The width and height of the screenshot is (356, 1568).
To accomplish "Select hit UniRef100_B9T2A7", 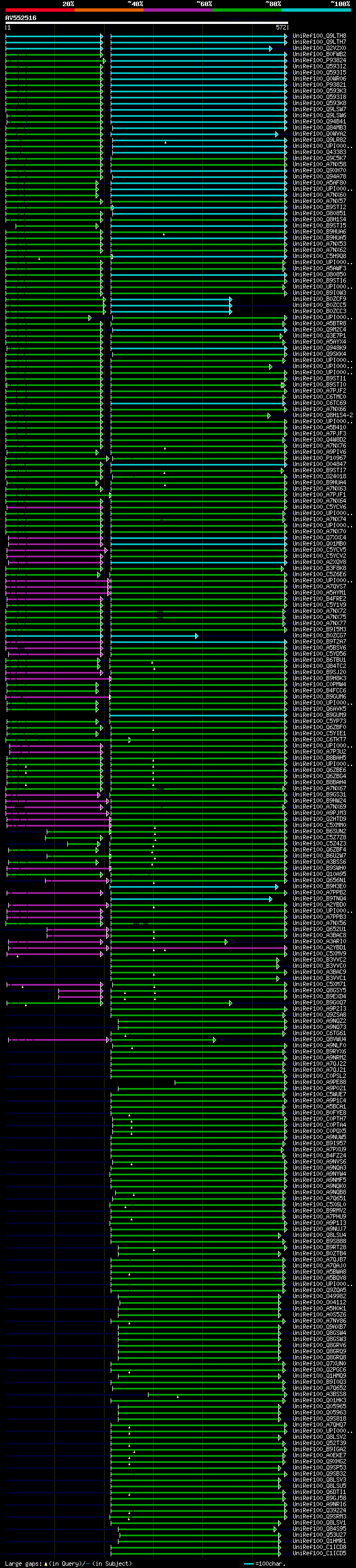I will point(319,641).
